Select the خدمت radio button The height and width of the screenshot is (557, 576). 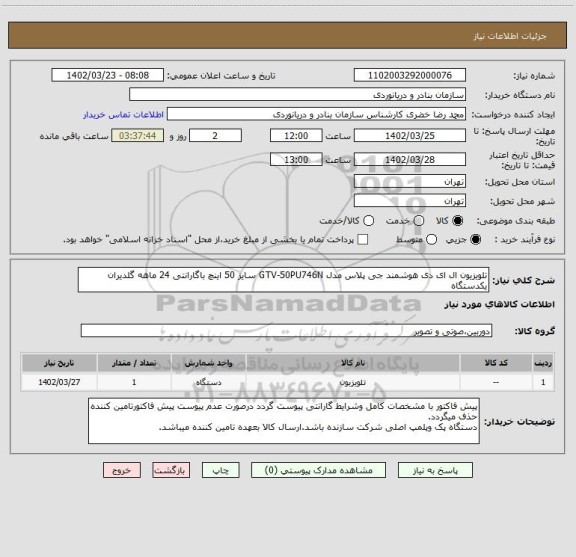pos(419,221)
